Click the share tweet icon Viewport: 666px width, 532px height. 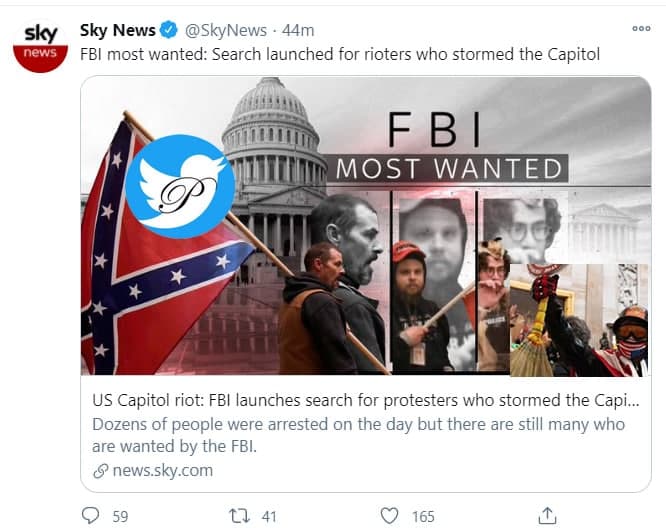pyautogui.click(x=546, y=516)
